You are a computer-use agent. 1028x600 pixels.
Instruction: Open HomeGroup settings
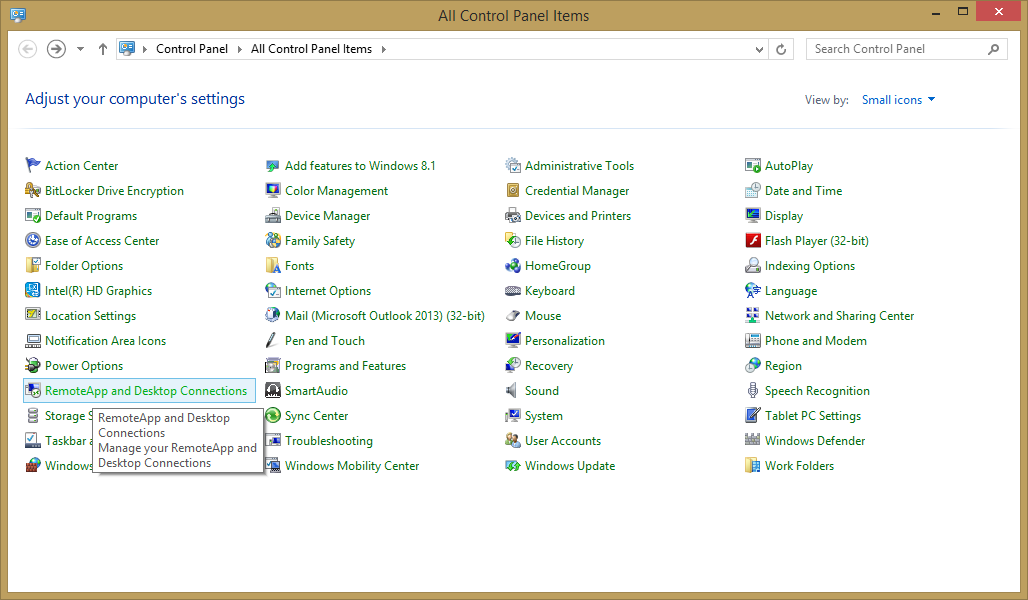point(556,265)
